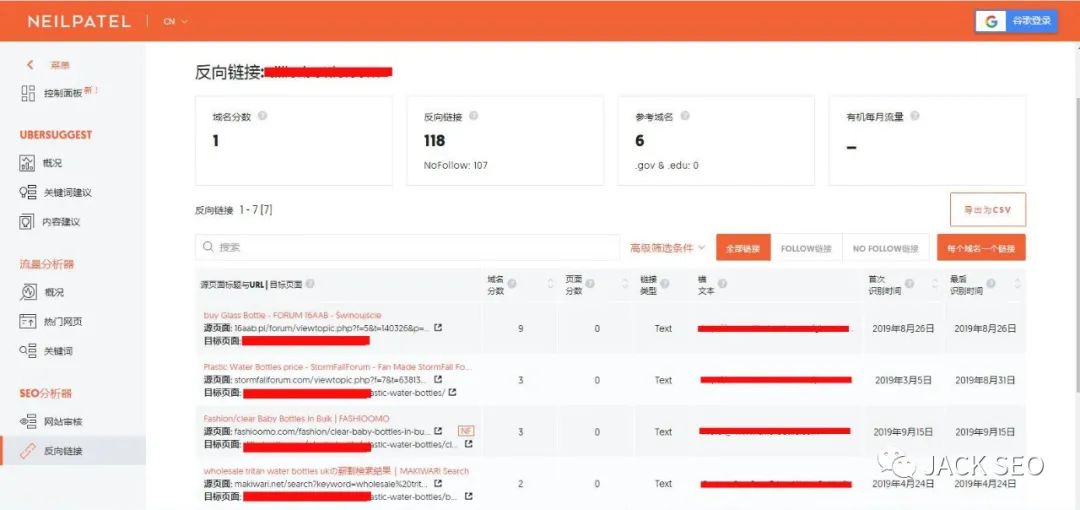Click help icon in 最后识别时间 header

990,284
